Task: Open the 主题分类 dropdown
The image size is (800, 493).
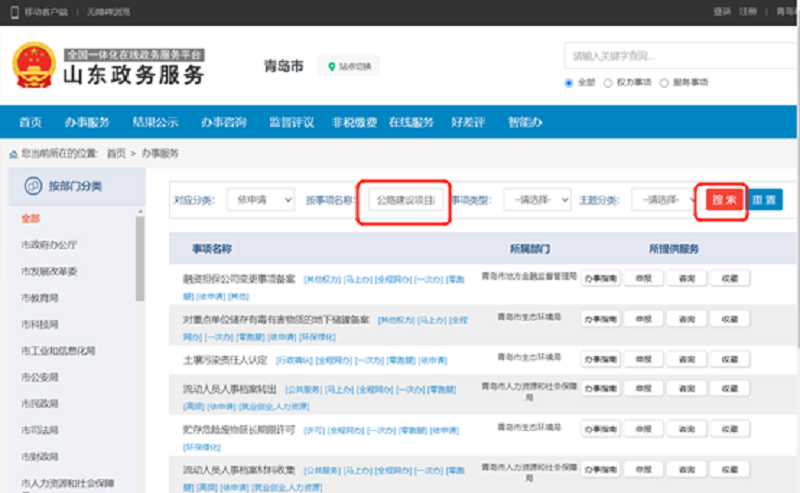Action: tap(664, 200)
